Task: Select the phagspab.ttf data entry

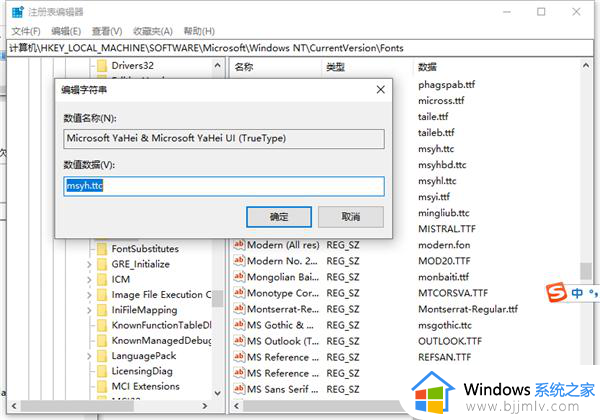Action: pyautogui.click(x=447, y=85)
